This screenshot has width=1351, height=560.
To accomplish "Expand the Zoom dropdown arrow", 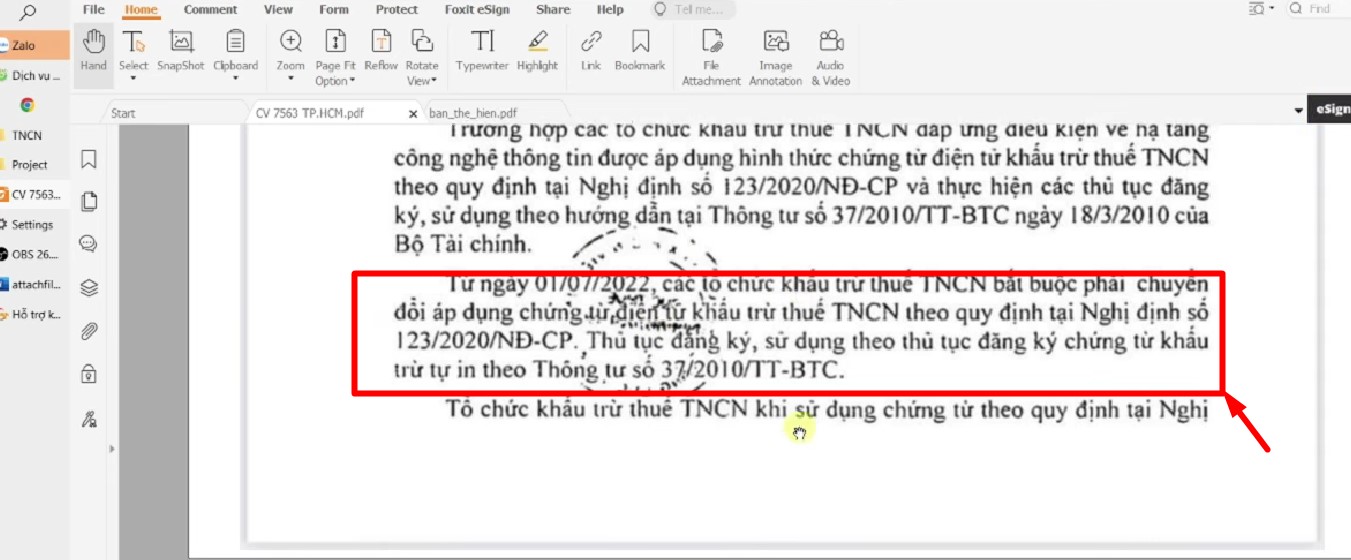I will tap(290, 79).
